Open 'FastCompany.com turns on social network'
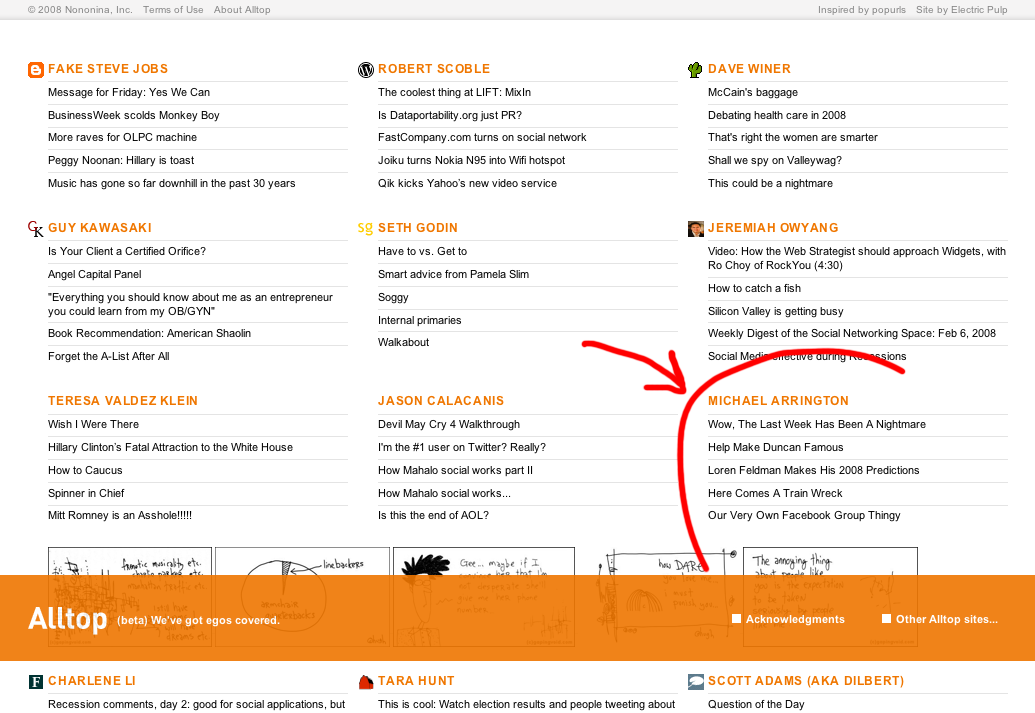The image size is (1035, 713). [482, 137]
